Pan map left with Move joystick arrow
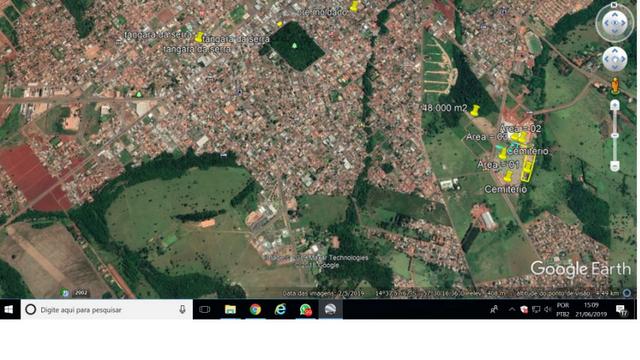Screen dimensions: 640x360 (607, 59)
